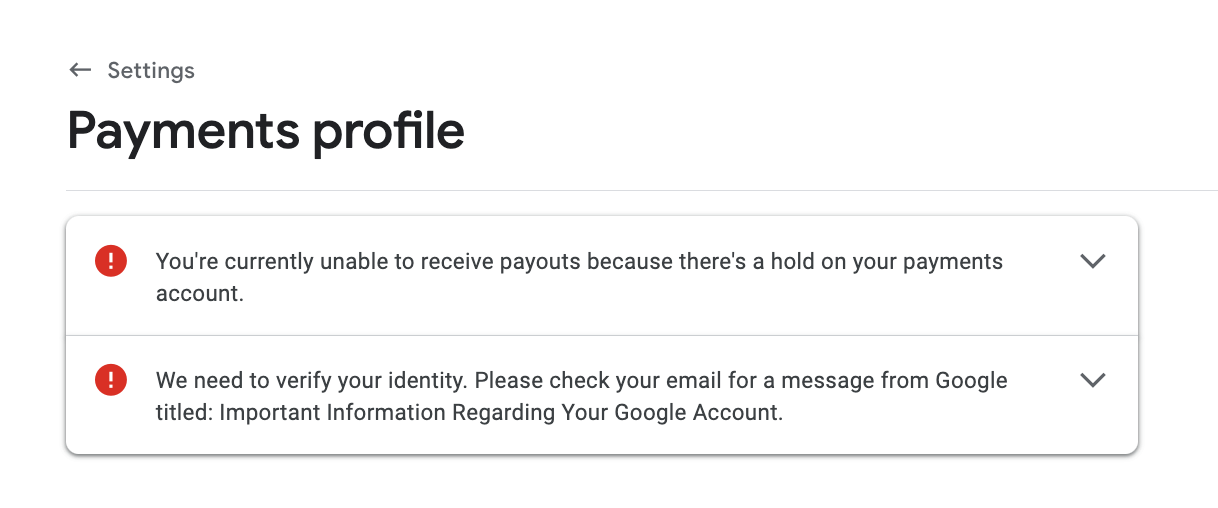Click the horizontal rule under Payments profile heading
The height and width of the screenshot is (508, 1218).
coord(642,190)
